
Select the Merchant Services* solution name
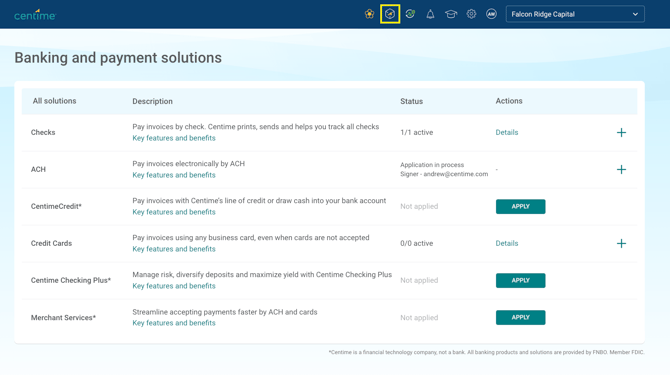point(63,318)
